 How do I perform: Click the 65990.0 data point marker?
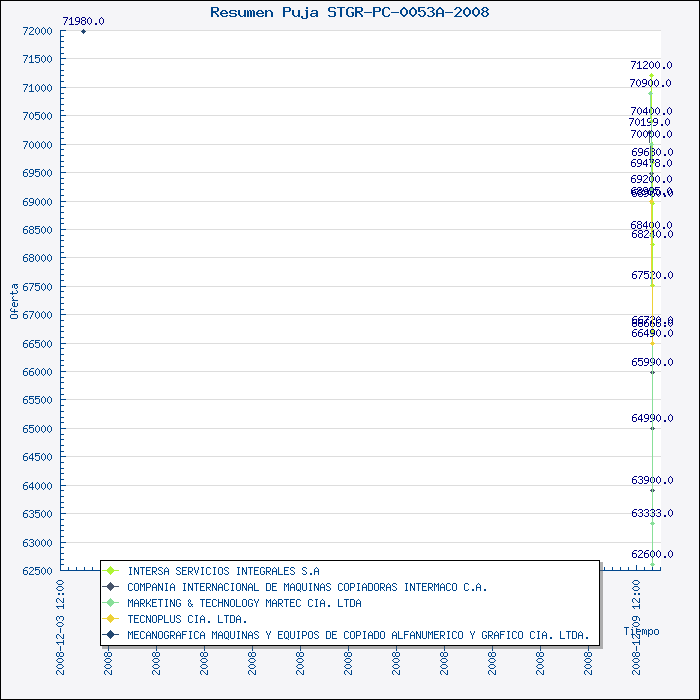[x=652, y=372]
